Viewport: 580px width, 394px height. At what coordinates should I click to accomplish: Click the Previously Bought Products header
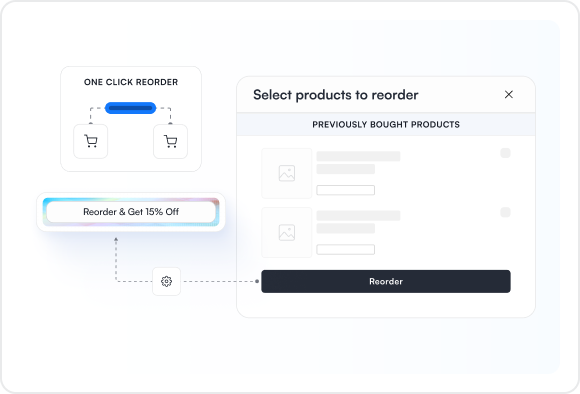386,124
